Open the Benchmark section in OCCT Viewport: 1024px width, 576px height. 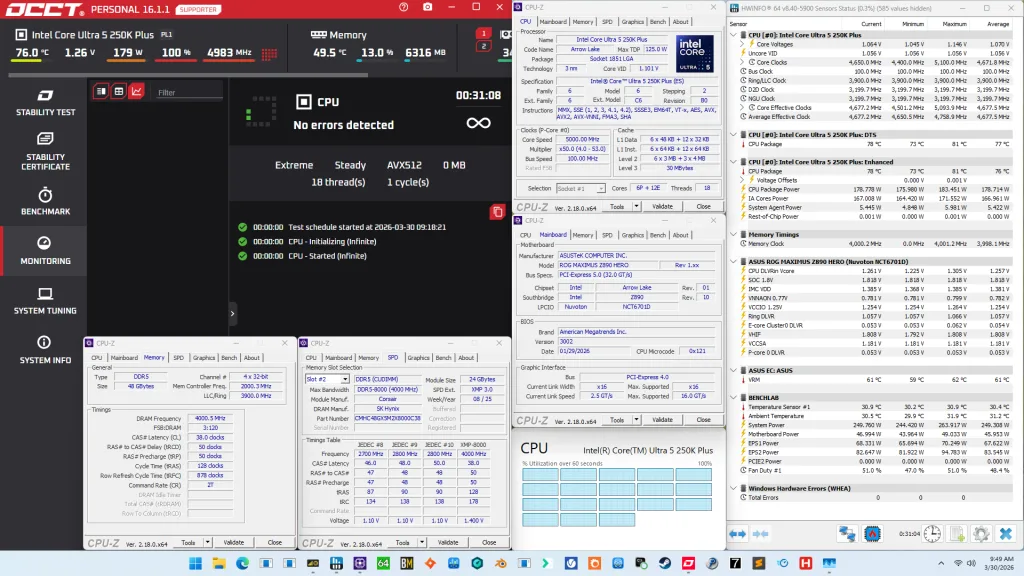45,201
